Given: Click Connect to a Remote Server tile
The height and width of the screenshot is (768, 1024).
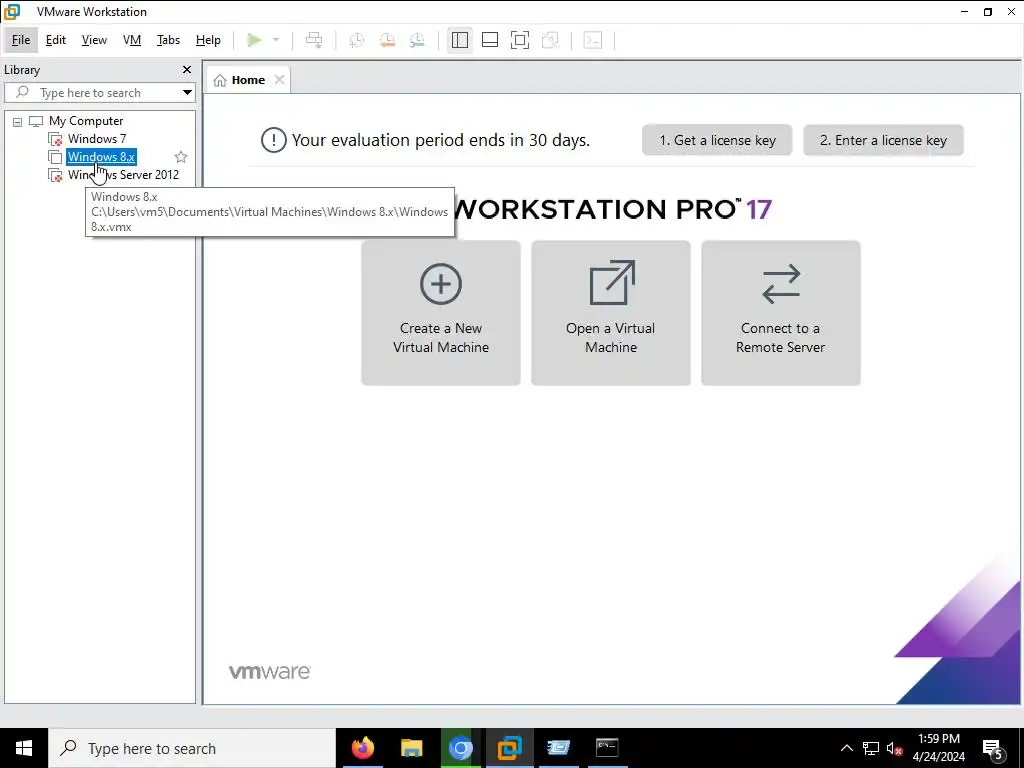Looking at the screenshot, I should point(780,313).
